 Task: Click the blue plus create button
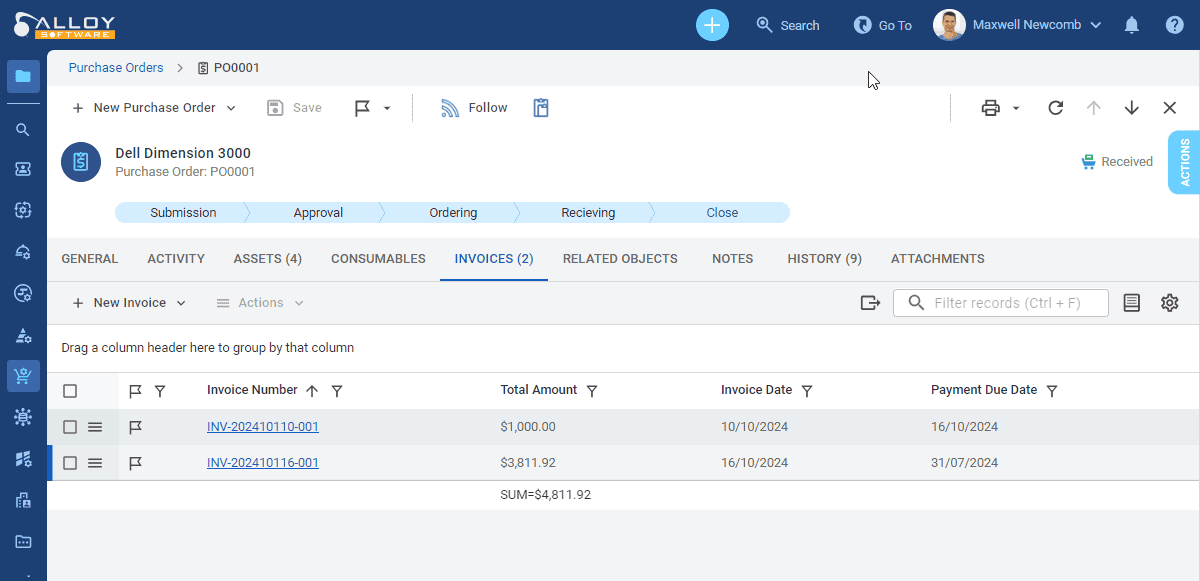(712, 25)
